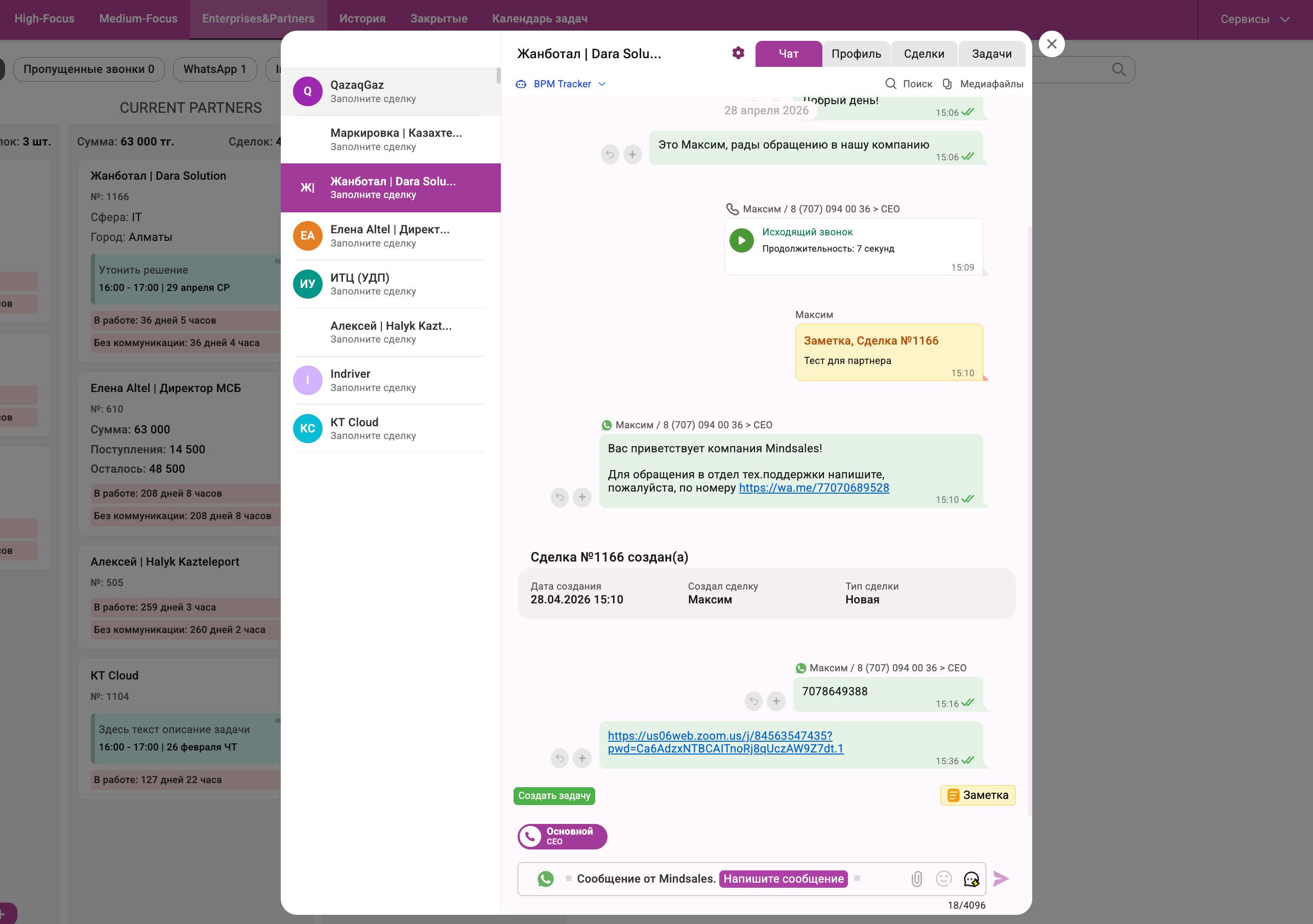Select Indriver chat in list
The width and height of the screenshot is (1313, 924).
pyautogui.click(x=390, y=380)
